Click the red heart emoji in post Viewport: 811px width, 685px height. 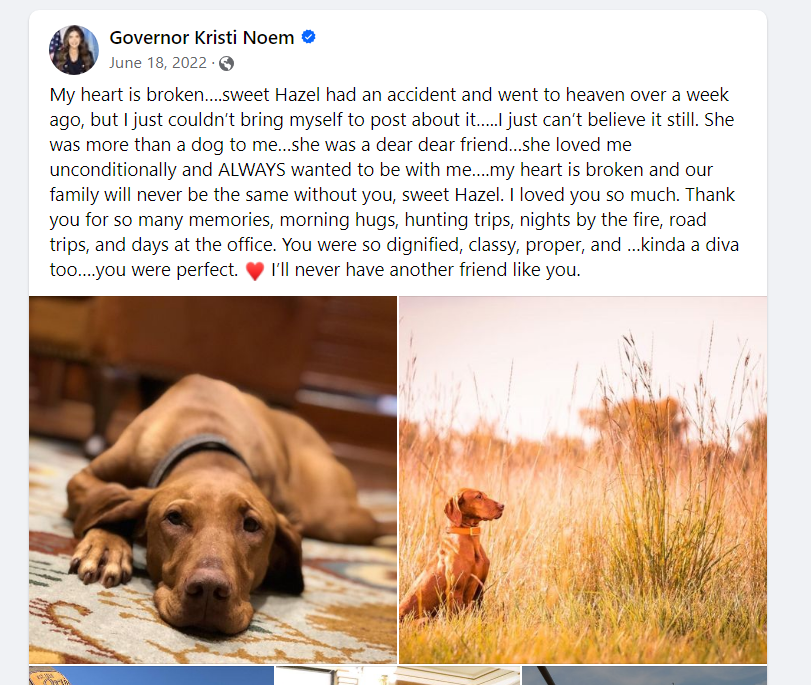tap(255, 271)
